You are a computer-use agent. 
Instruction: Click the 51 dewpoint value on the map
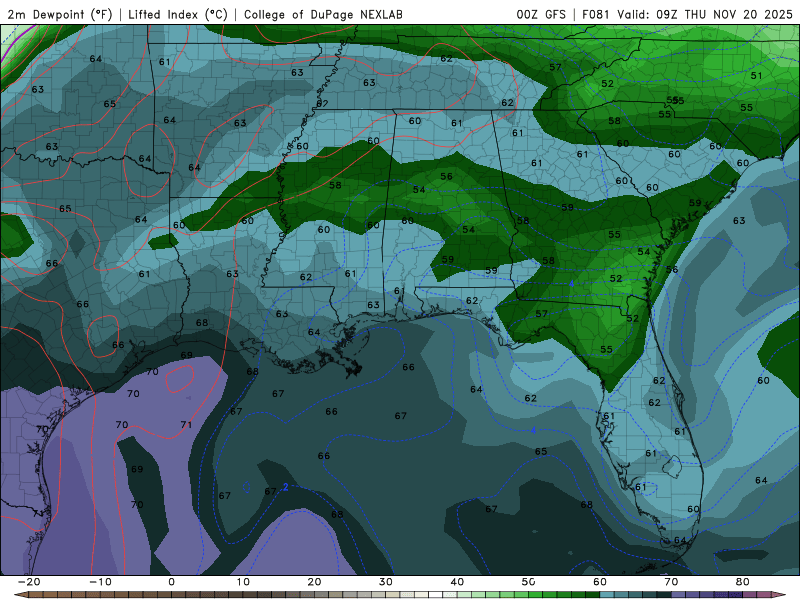click(757, 76)
